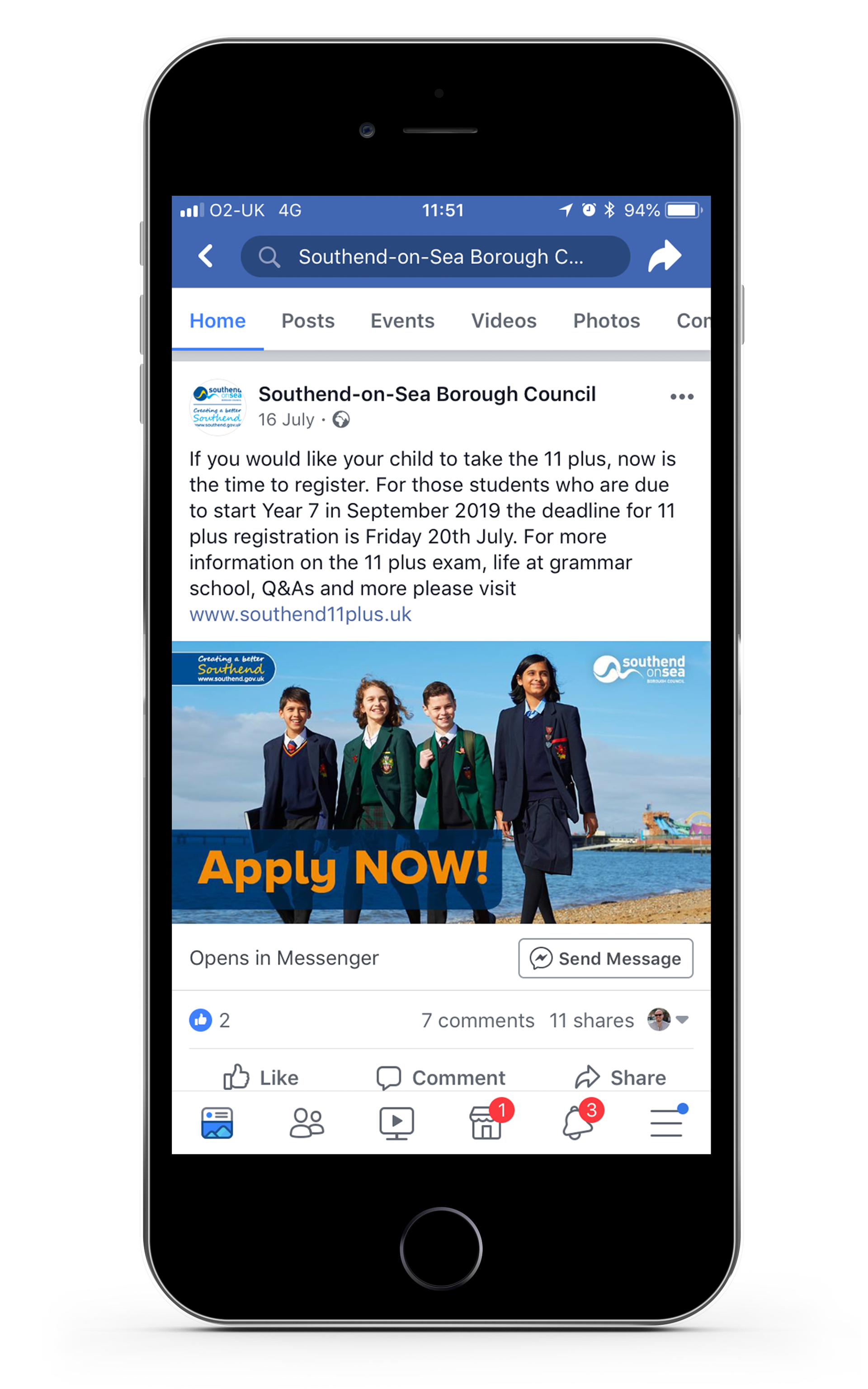
Task: Open the www.southend11plus.uk link
Action: tap(300, 614)
